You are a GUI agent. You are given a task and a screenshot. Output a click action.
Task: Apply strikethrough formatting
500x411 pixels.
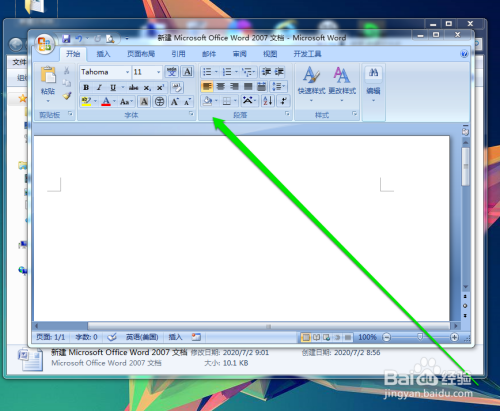pyautogui.click(x=133, y=88)
